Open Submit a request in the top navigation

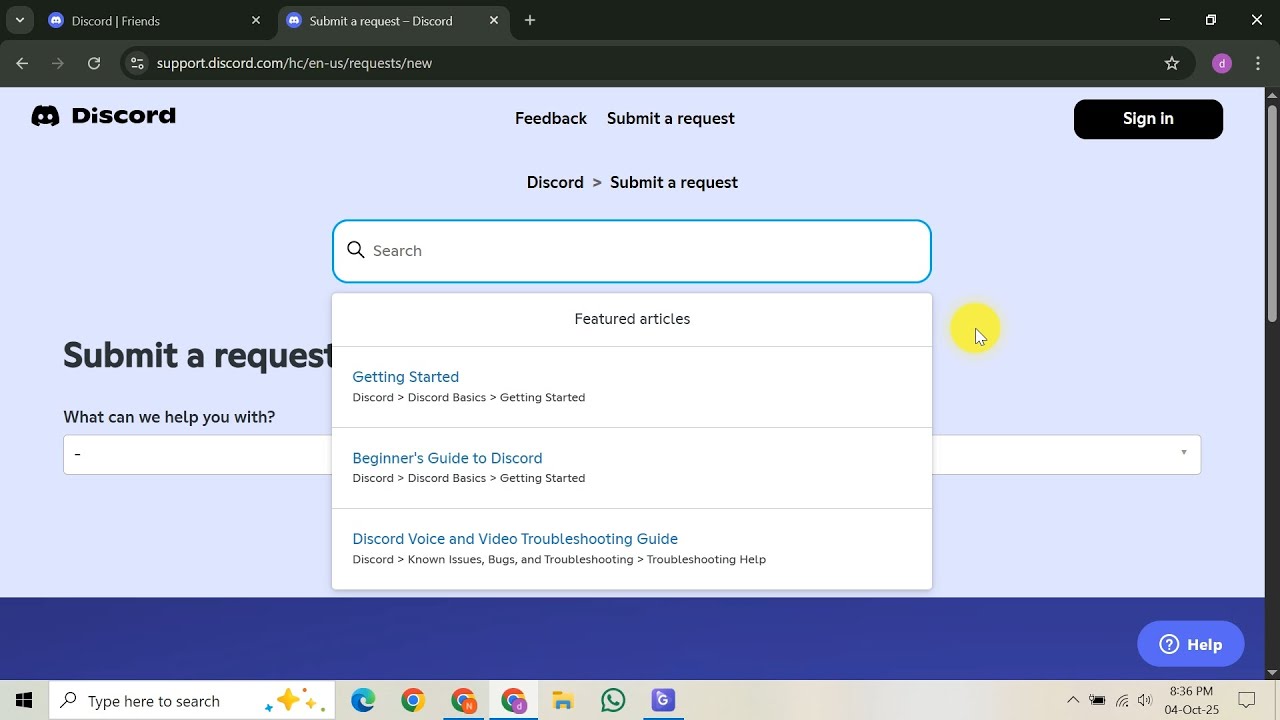[x=671, y=118]
